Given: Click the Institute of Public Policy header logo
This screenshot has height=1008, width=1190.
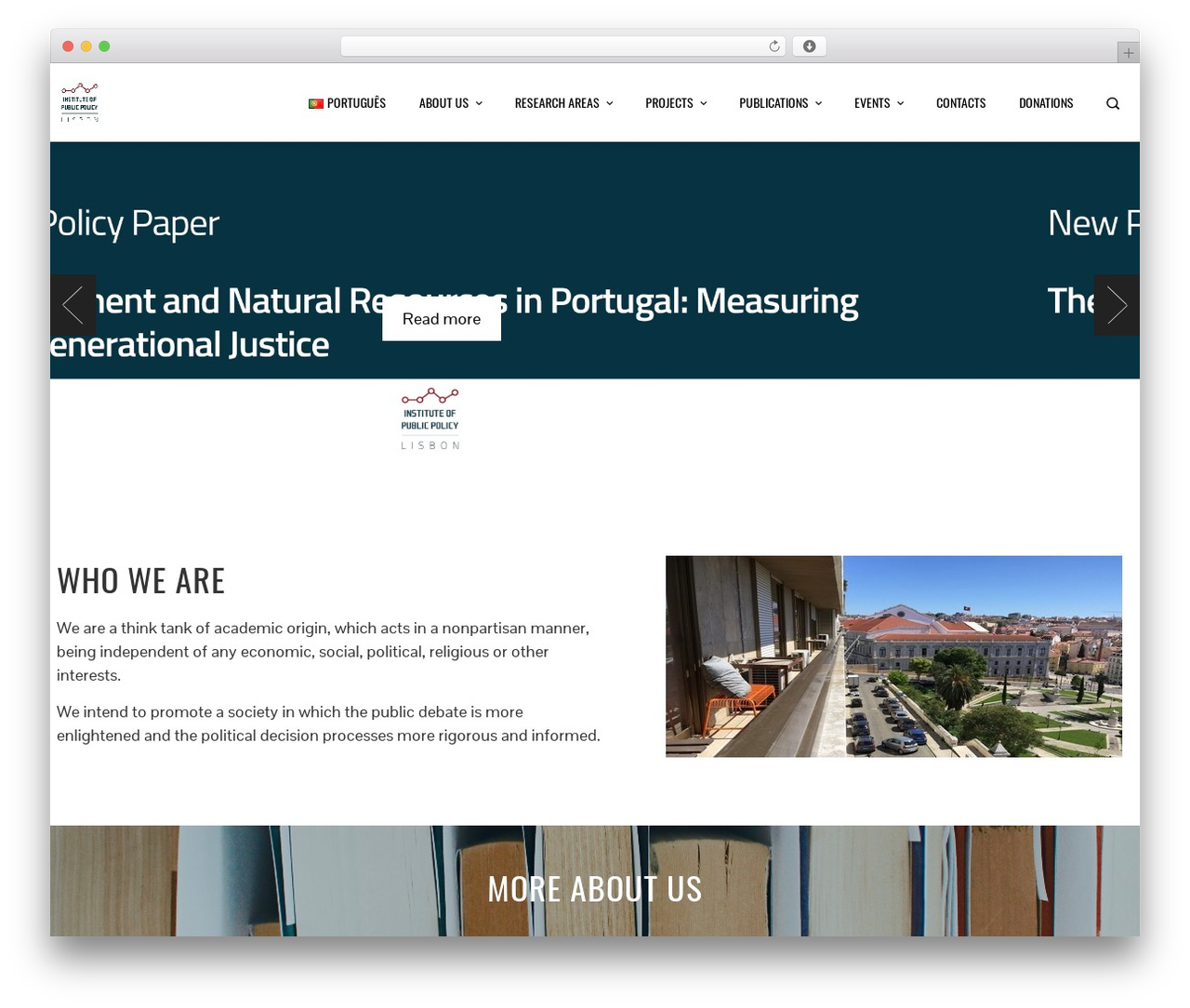Looking at the screenshot, I should click(80, 102).
